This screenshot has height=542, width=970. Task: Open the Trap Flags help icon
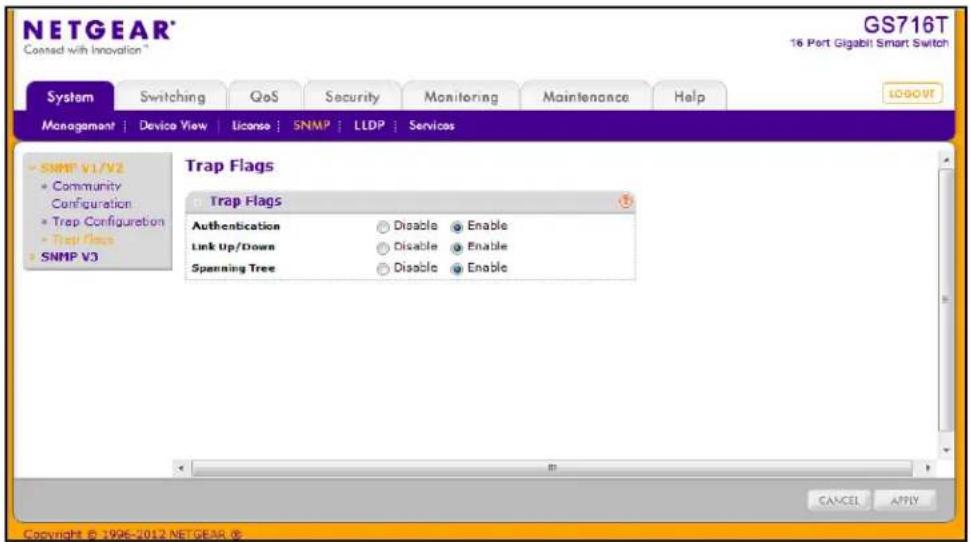pyautogui.click(x=625, y=201)
